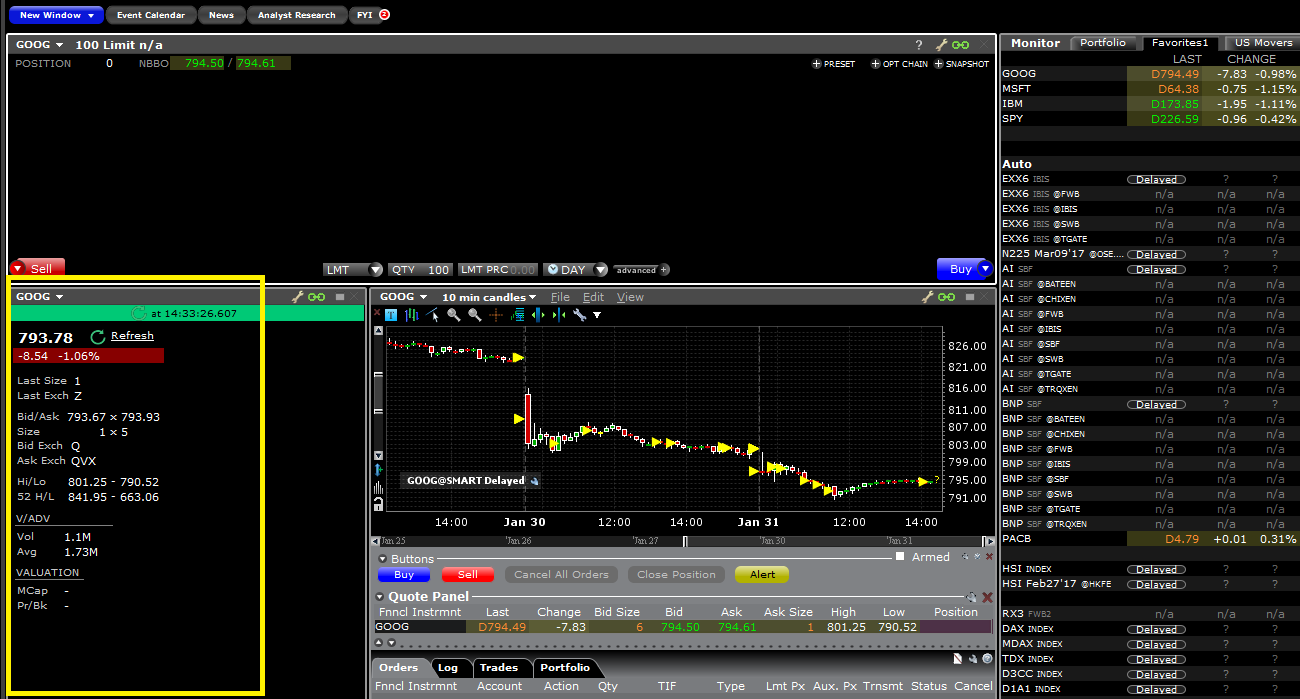1300x699 pixels.
Task: Expand the advanced order options plus toggle
Action: (x=664, y=270)
